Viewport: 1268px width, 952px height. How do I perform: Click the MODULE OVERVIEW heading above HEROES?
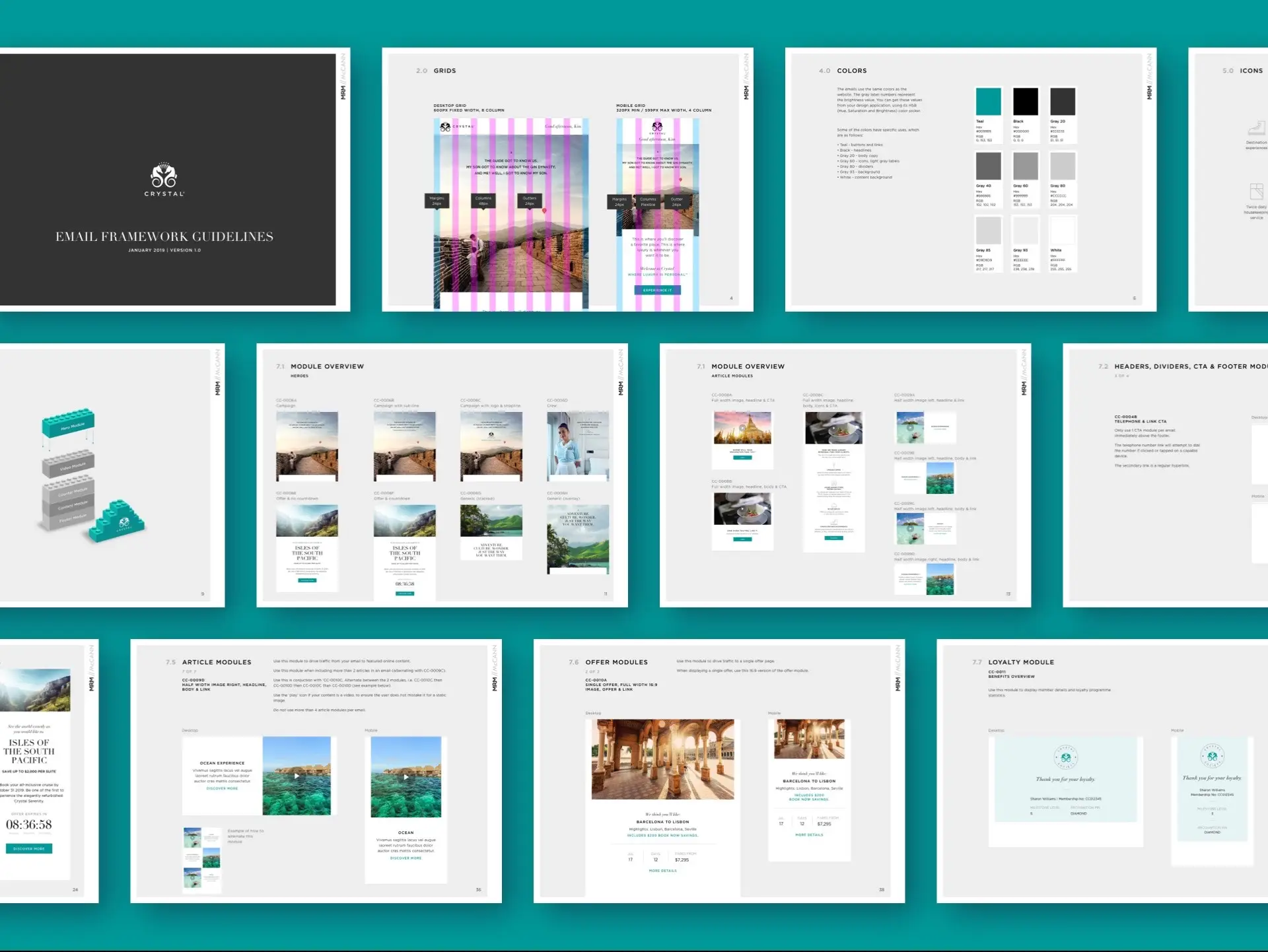click(x=327, y=366)
